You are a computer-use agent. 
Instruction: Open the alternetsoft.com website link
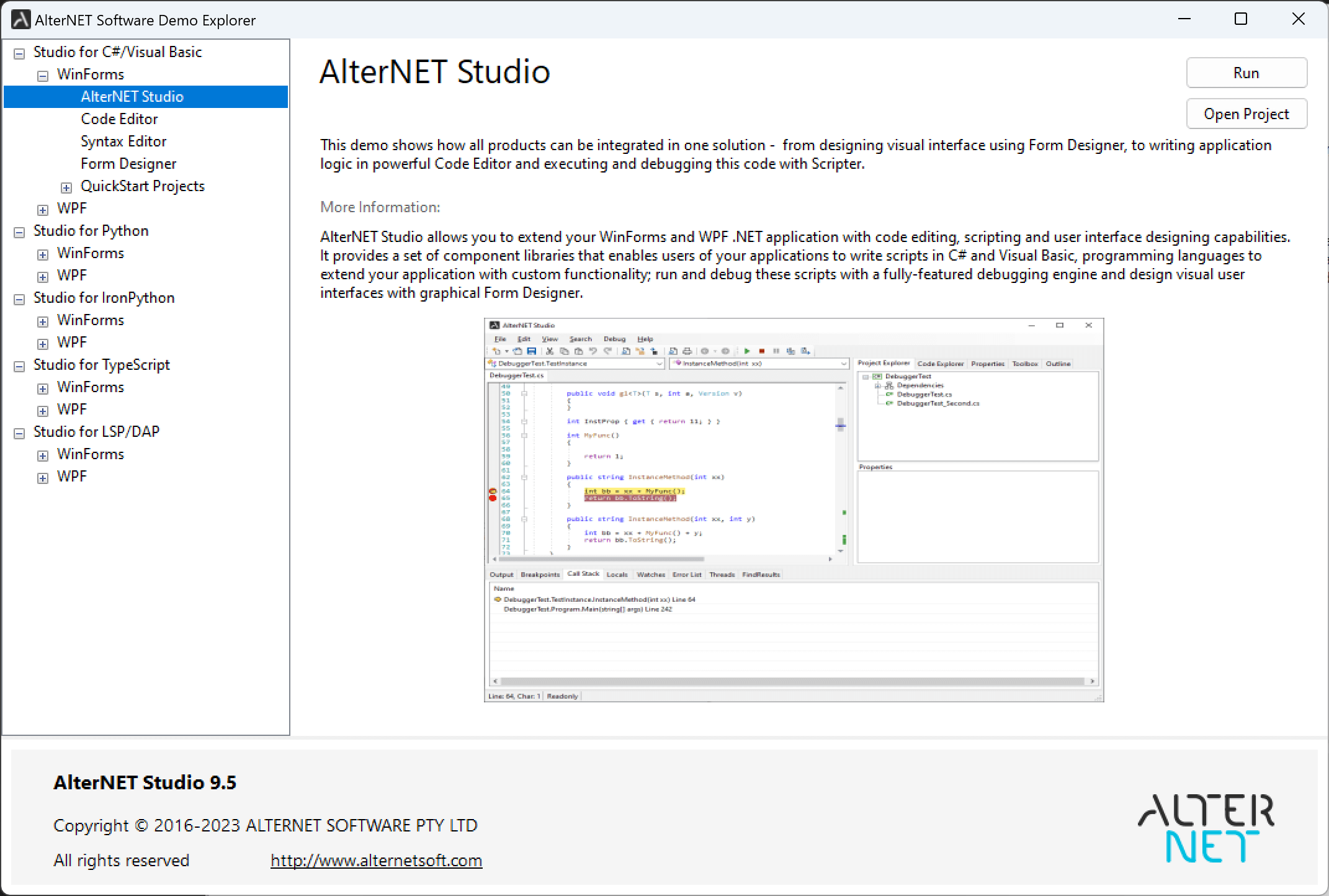(376, 861)
